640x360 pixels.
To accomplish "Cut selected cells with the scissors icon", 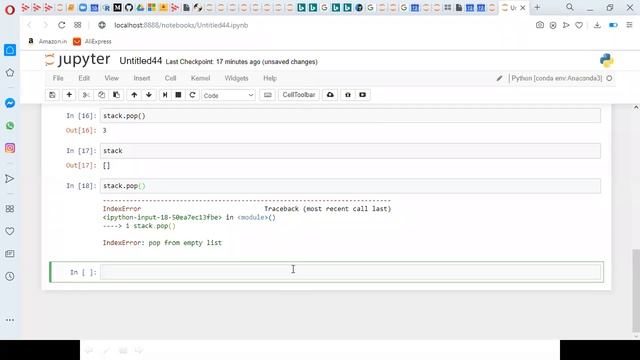I will coord(86,95).
